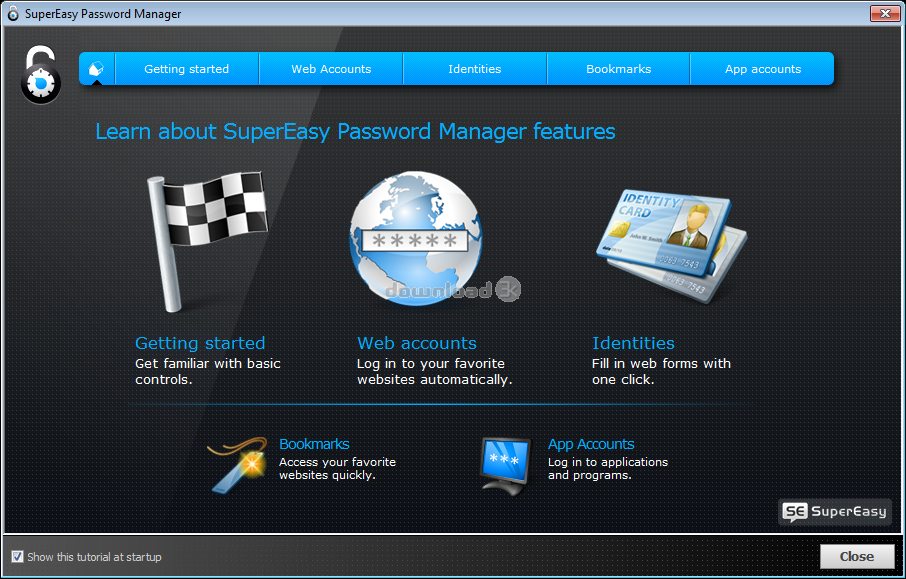Go to the Identities tab

[475, 69]
